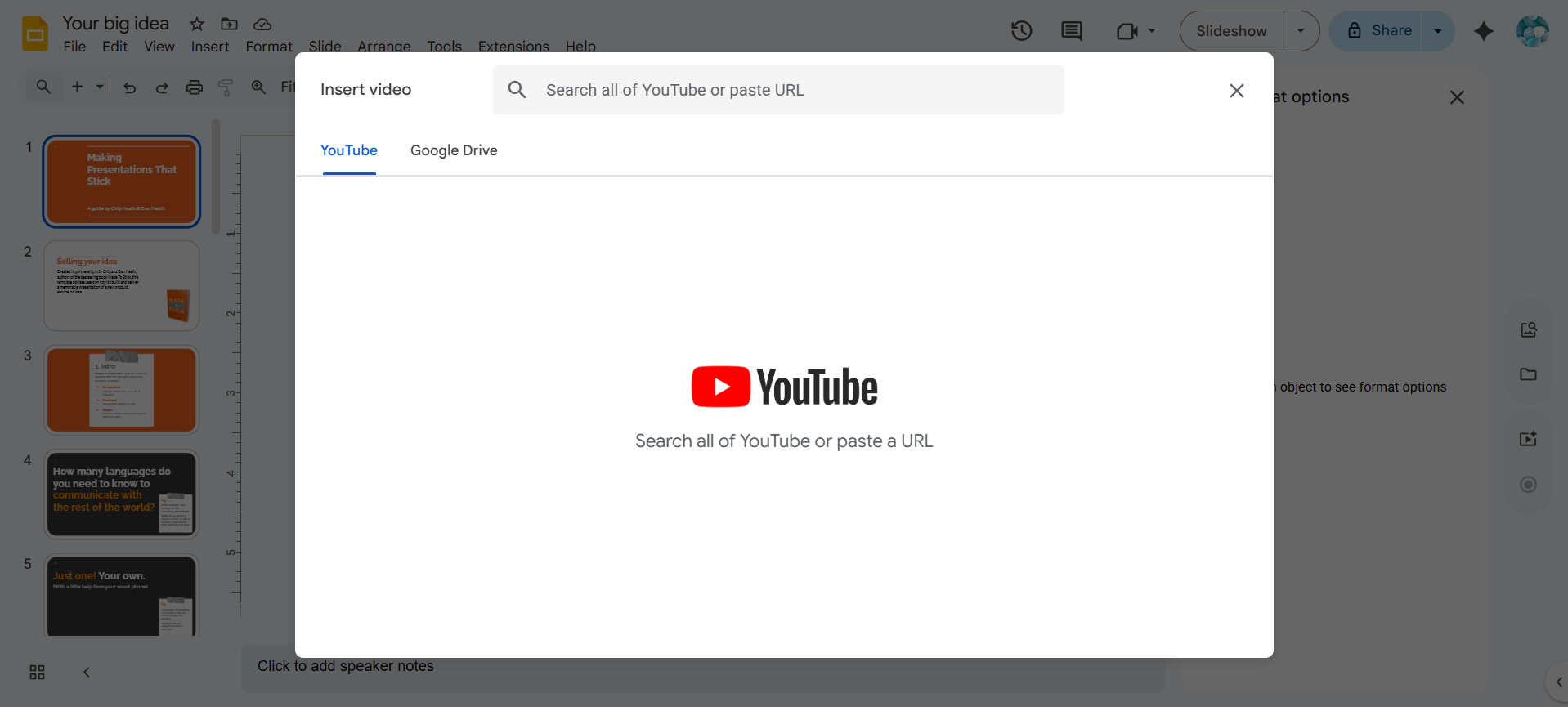Open the Help menu
The width and height of the screenshot is (1568, 707).
tap(580, 47)
